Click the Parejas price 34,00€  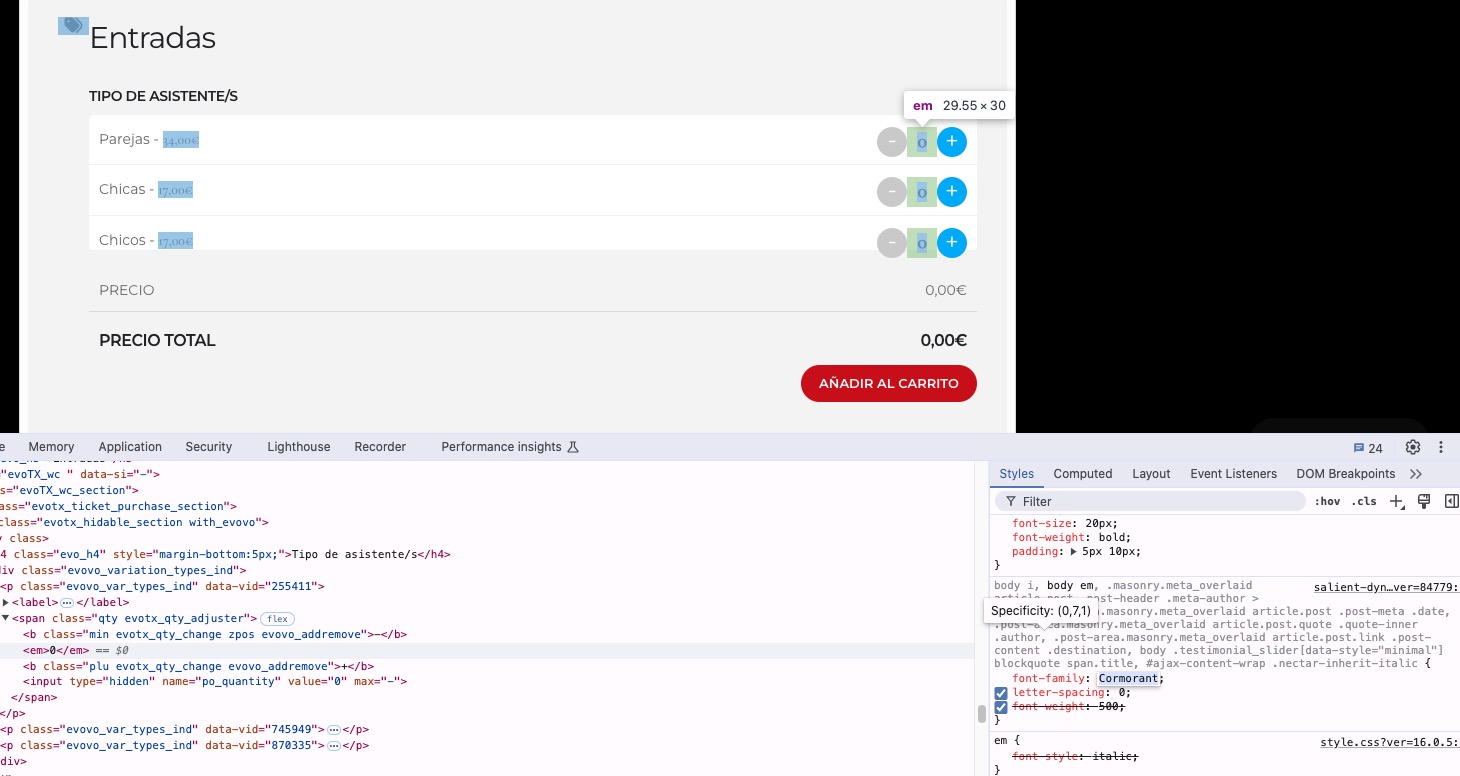[x=181, y=141]
